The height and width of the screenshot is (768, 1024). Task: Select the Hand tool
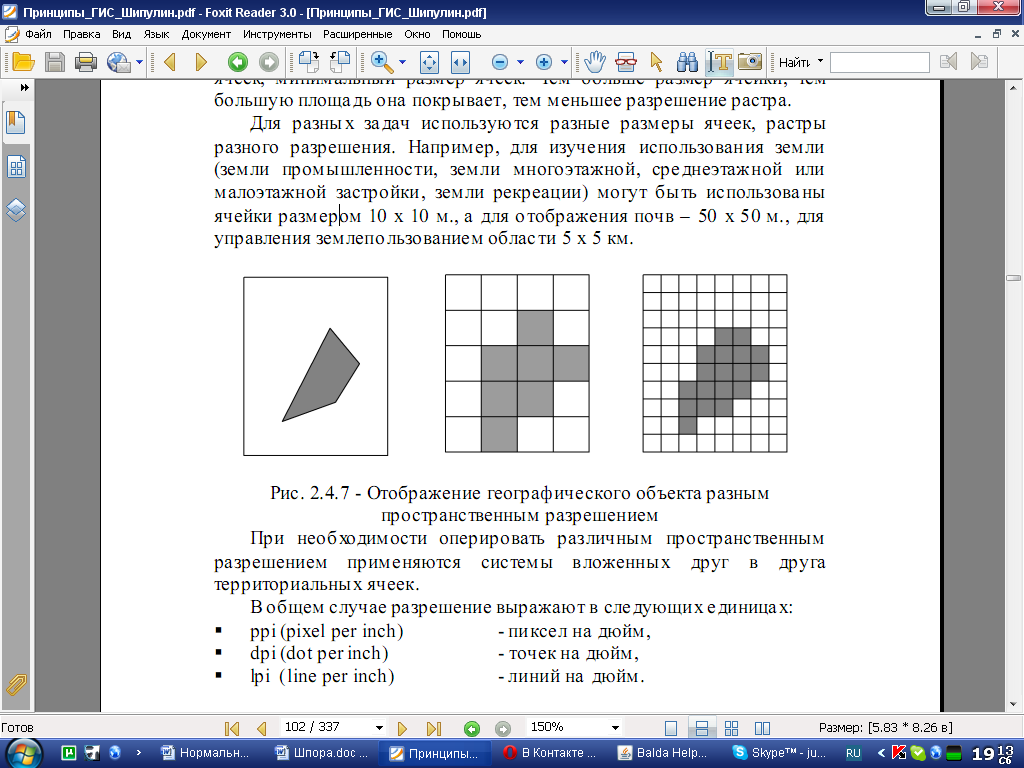click(595, 62)
